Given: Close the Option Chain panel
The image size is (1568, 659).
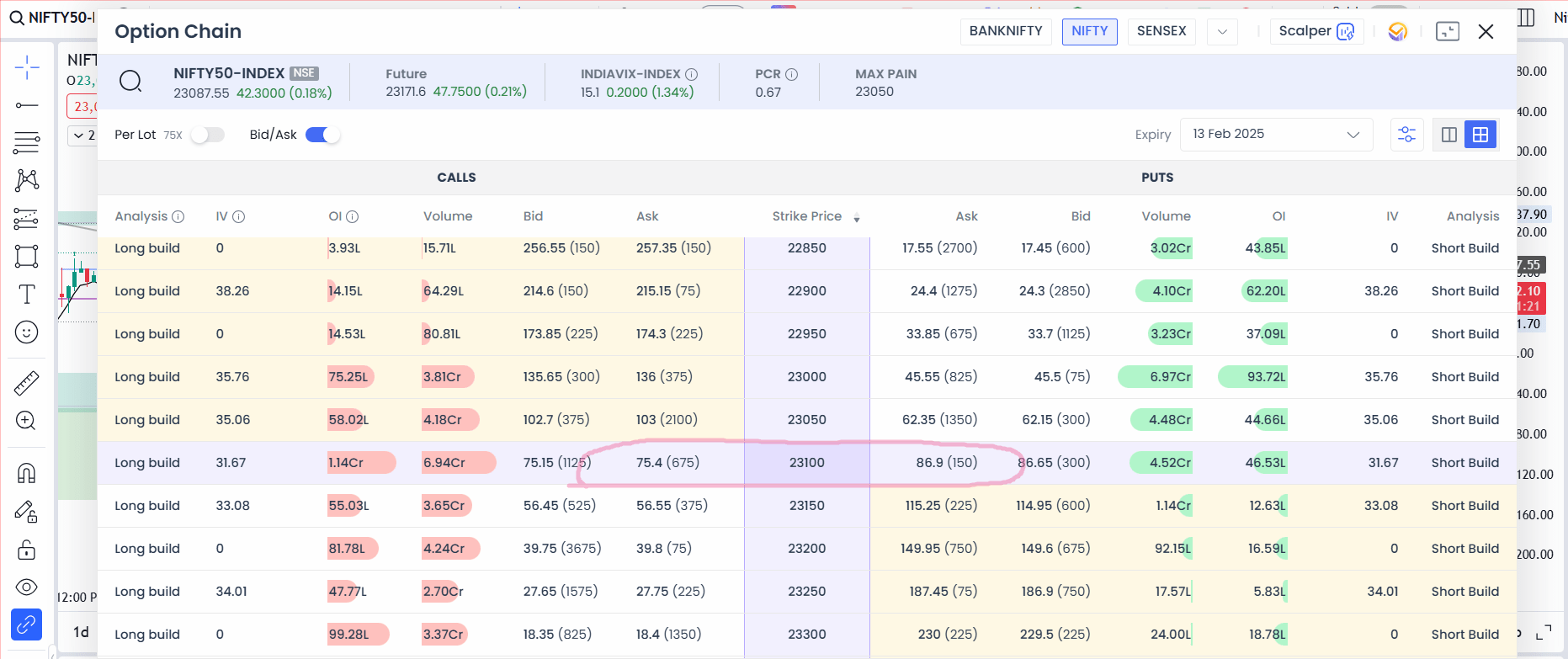Looking at the screenshot, I should coord(1486,31).
